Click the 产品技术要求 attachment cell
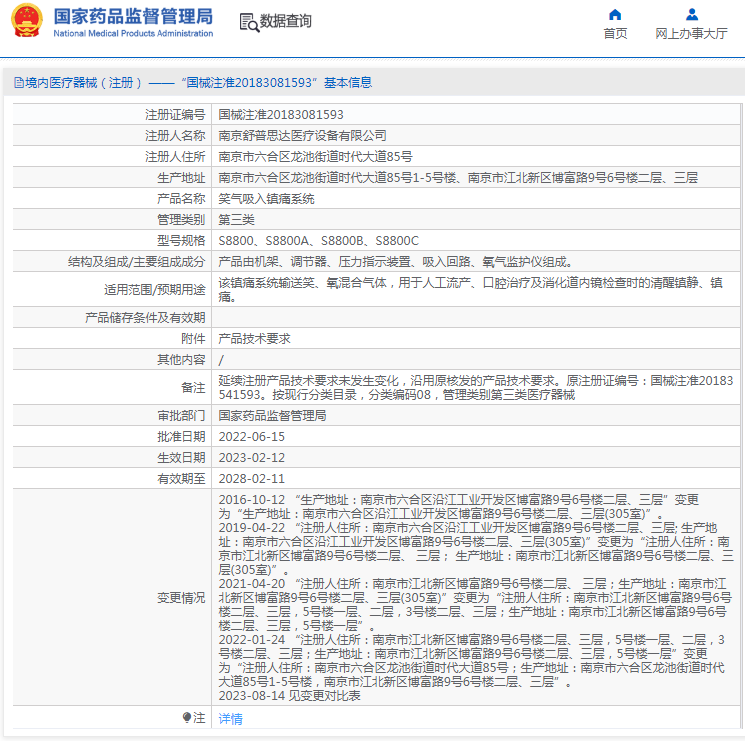 click(x=254, y=339)
